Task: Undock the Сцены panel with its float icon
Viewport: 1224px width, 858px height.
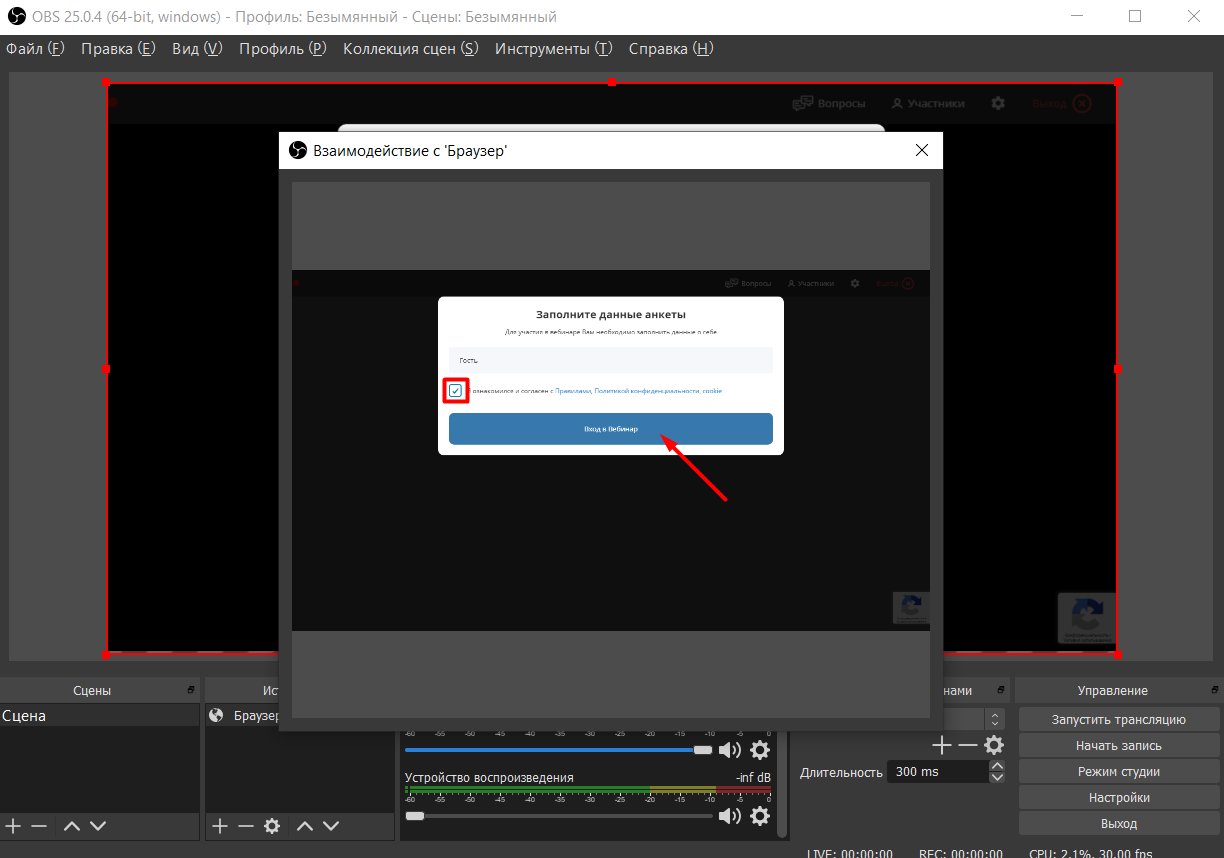Action: click(191, 691)
